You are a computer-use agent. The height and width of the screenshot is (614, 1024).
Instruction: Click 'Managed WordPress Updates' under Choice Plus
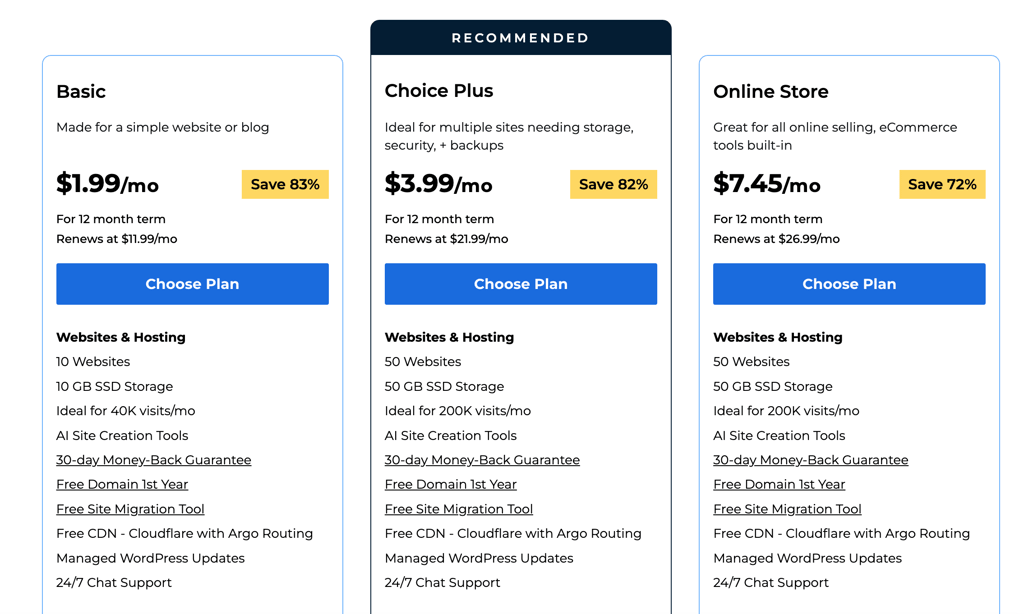(479, 558)
